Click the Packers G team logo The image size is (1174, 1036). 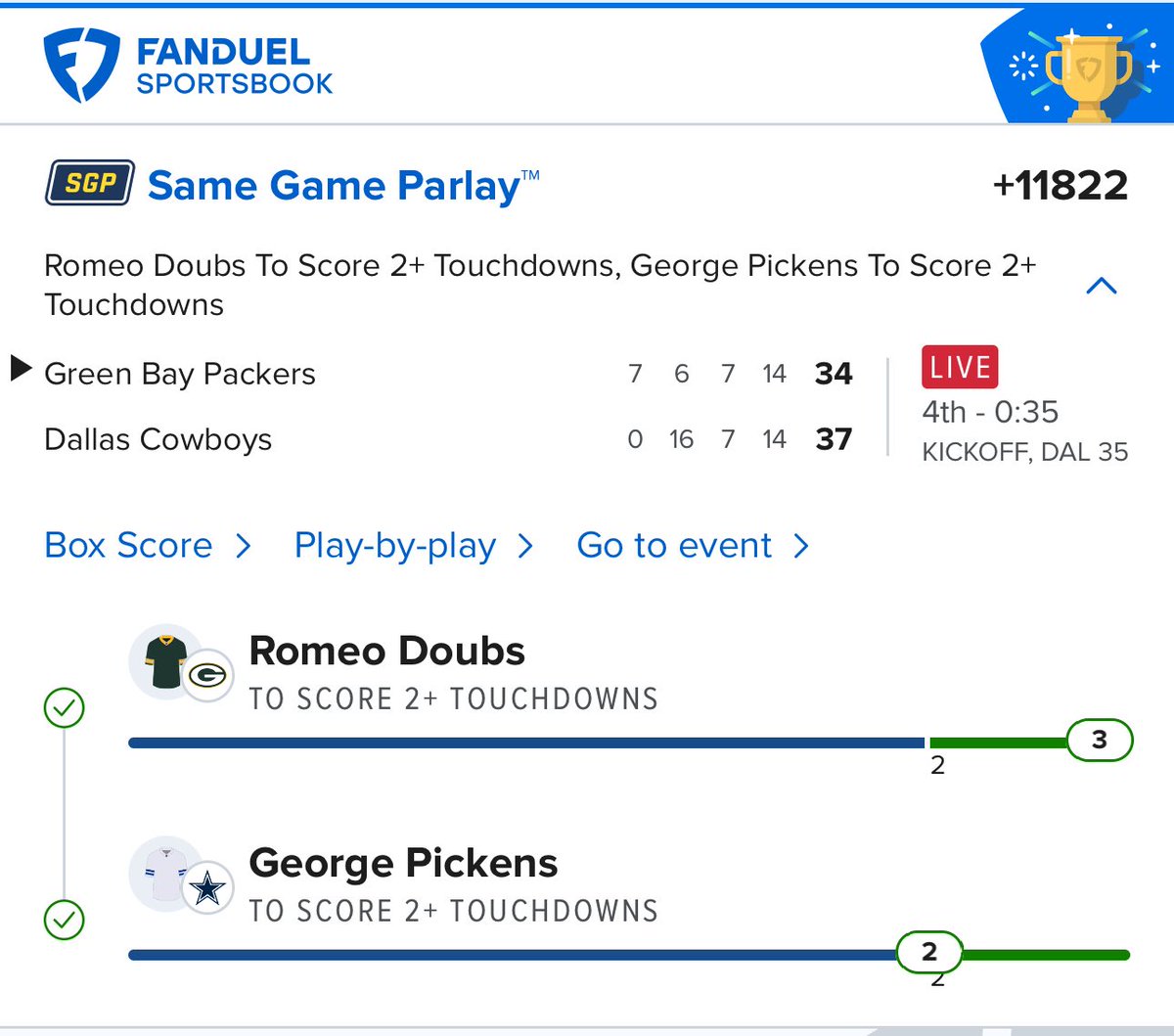tap(206, 675)
